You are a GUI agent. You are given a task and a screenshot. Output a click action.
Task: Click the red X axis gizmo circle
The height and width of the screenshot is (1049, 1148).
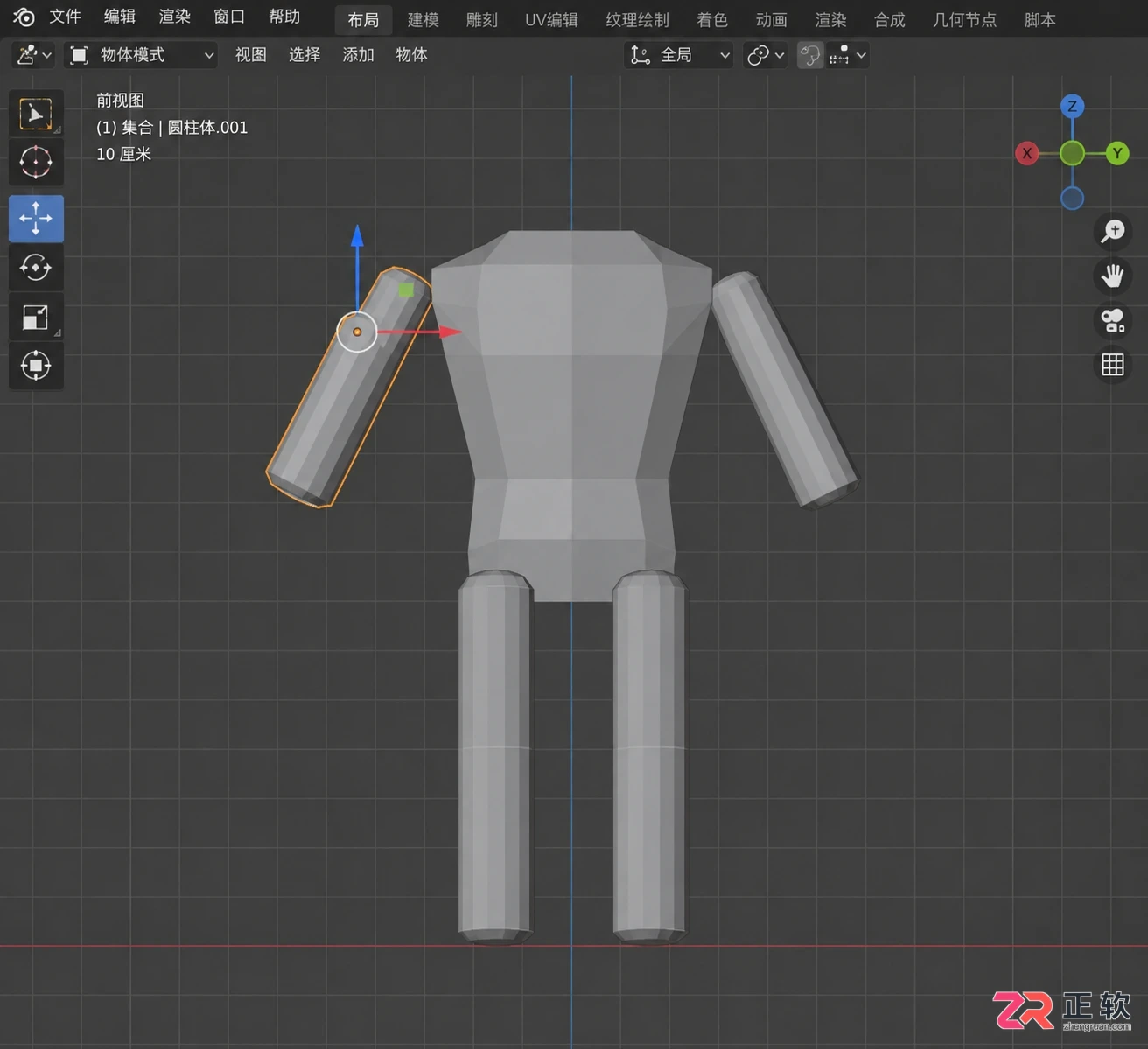[1027, 154]
